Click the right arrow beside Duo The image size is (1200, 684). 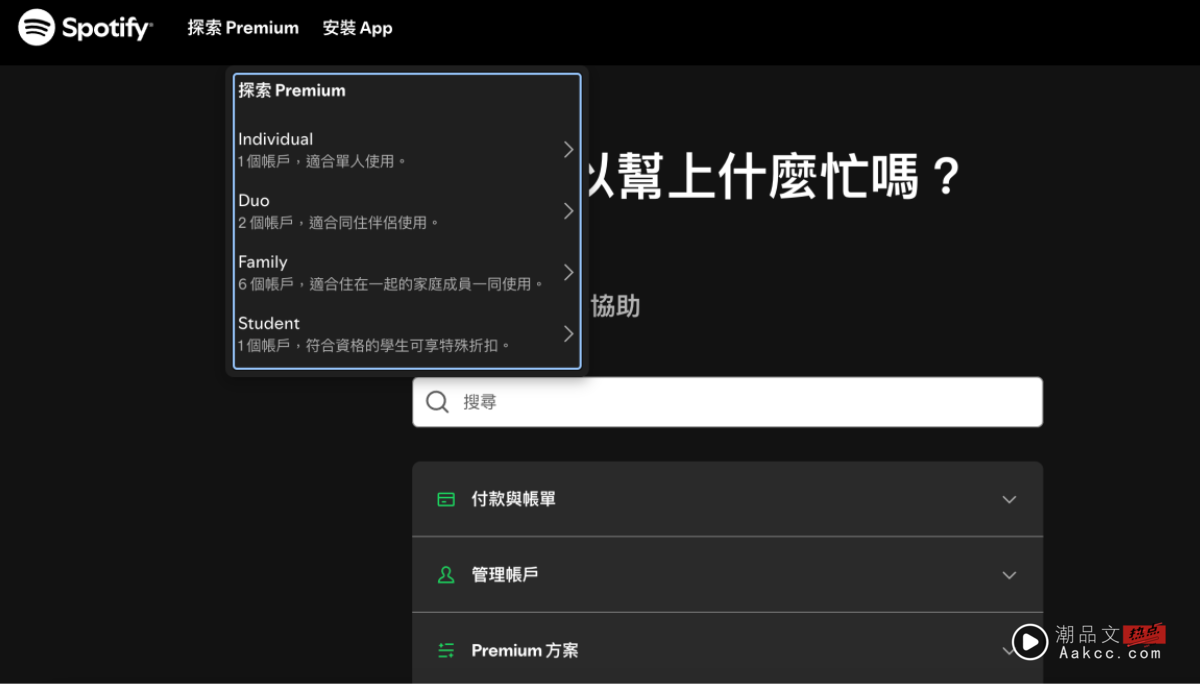[568, 210]
